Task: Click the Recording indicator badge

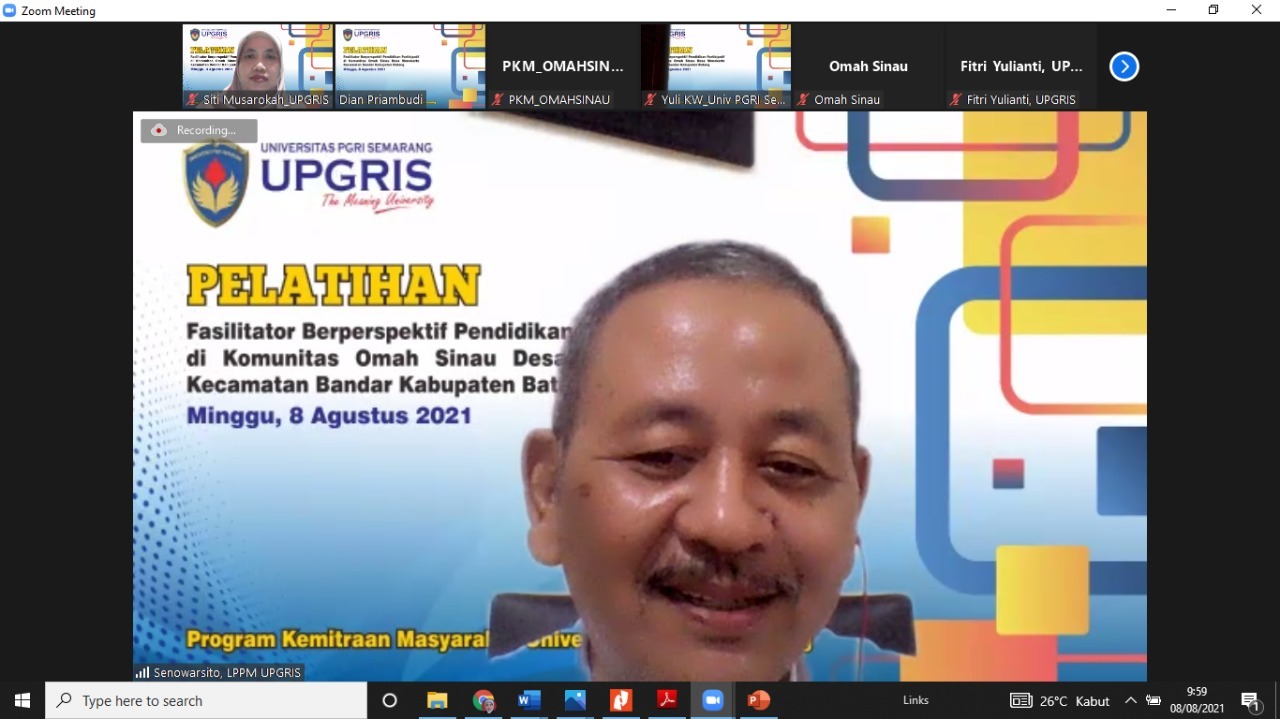Action: pyautogui.click(x=199, y=131)
